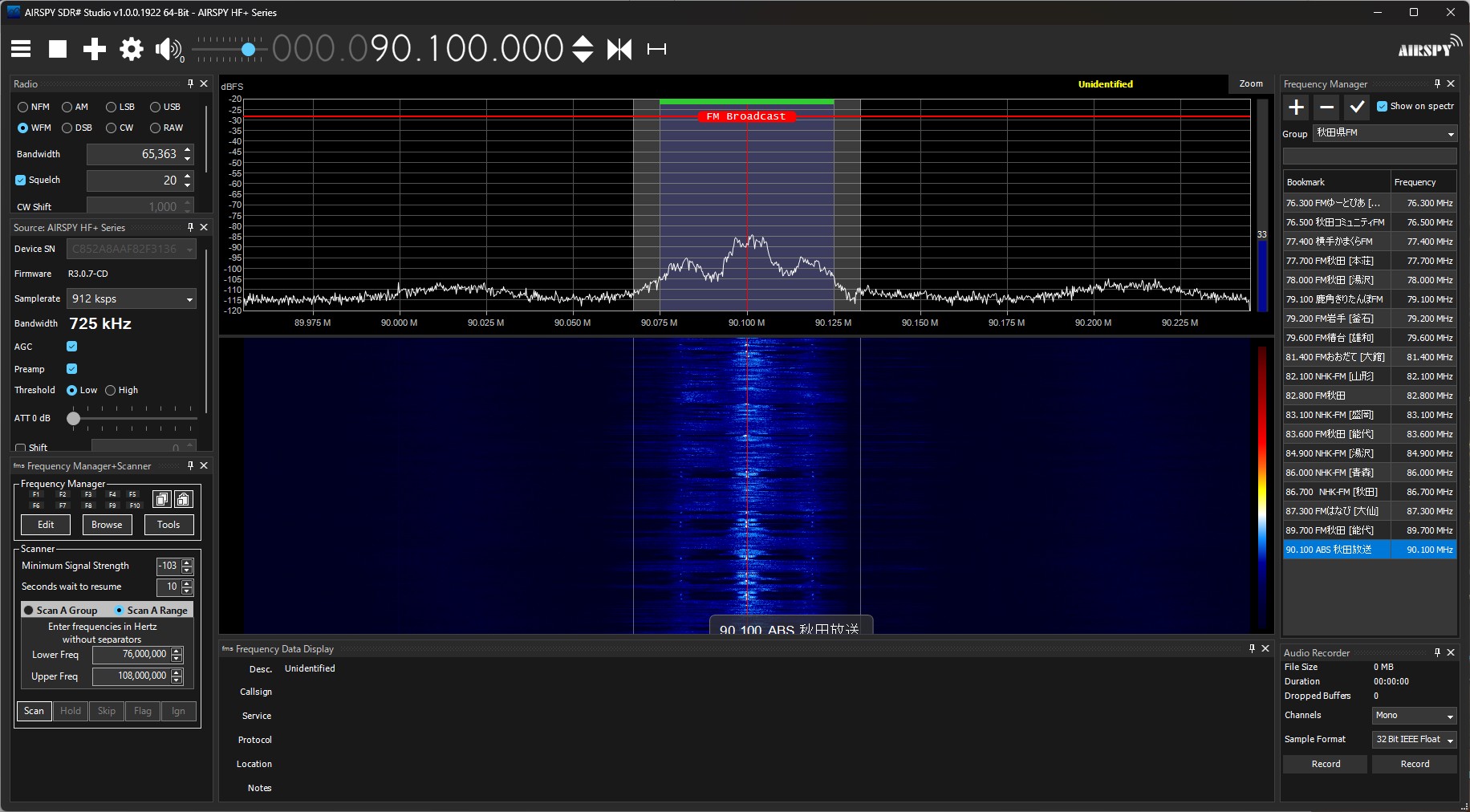This screenshot has height=812, width=1470.
Task: Select the NFM demodulation mode
Action: pos(23,107)
